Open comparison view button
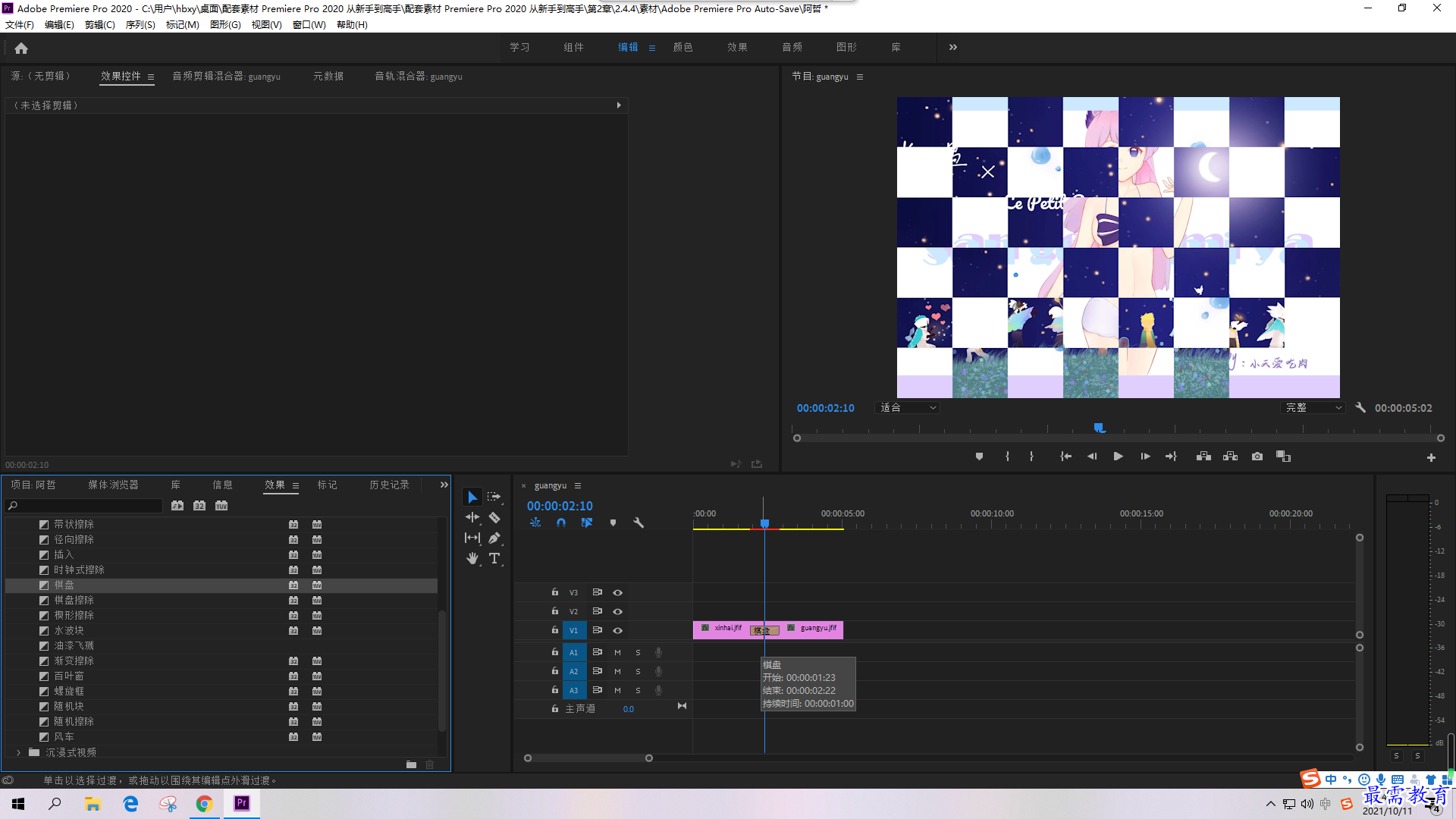Image resolution: width=1456 pixels, height=819 pixels. [x=1283, y=457]
